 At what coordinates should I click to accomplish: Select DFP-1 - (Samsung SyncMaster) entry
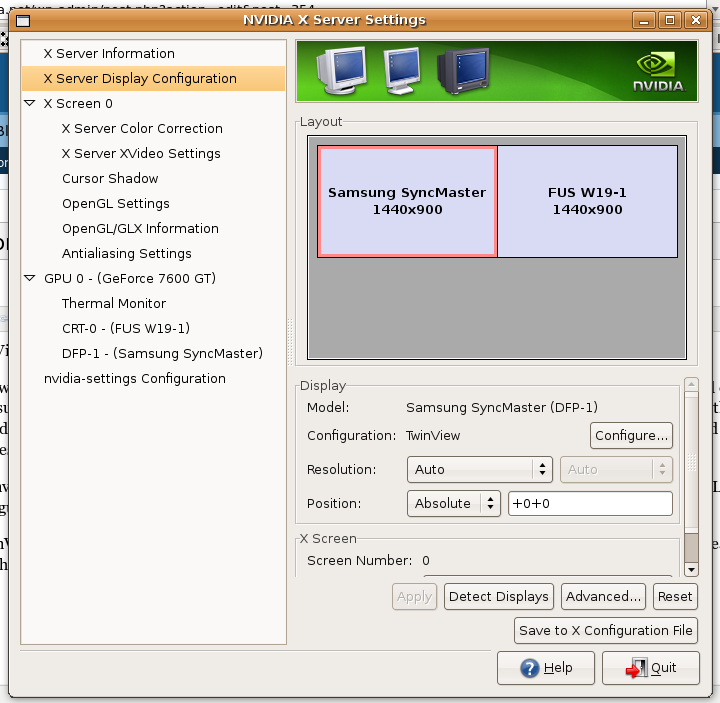(x=162, y=354)
